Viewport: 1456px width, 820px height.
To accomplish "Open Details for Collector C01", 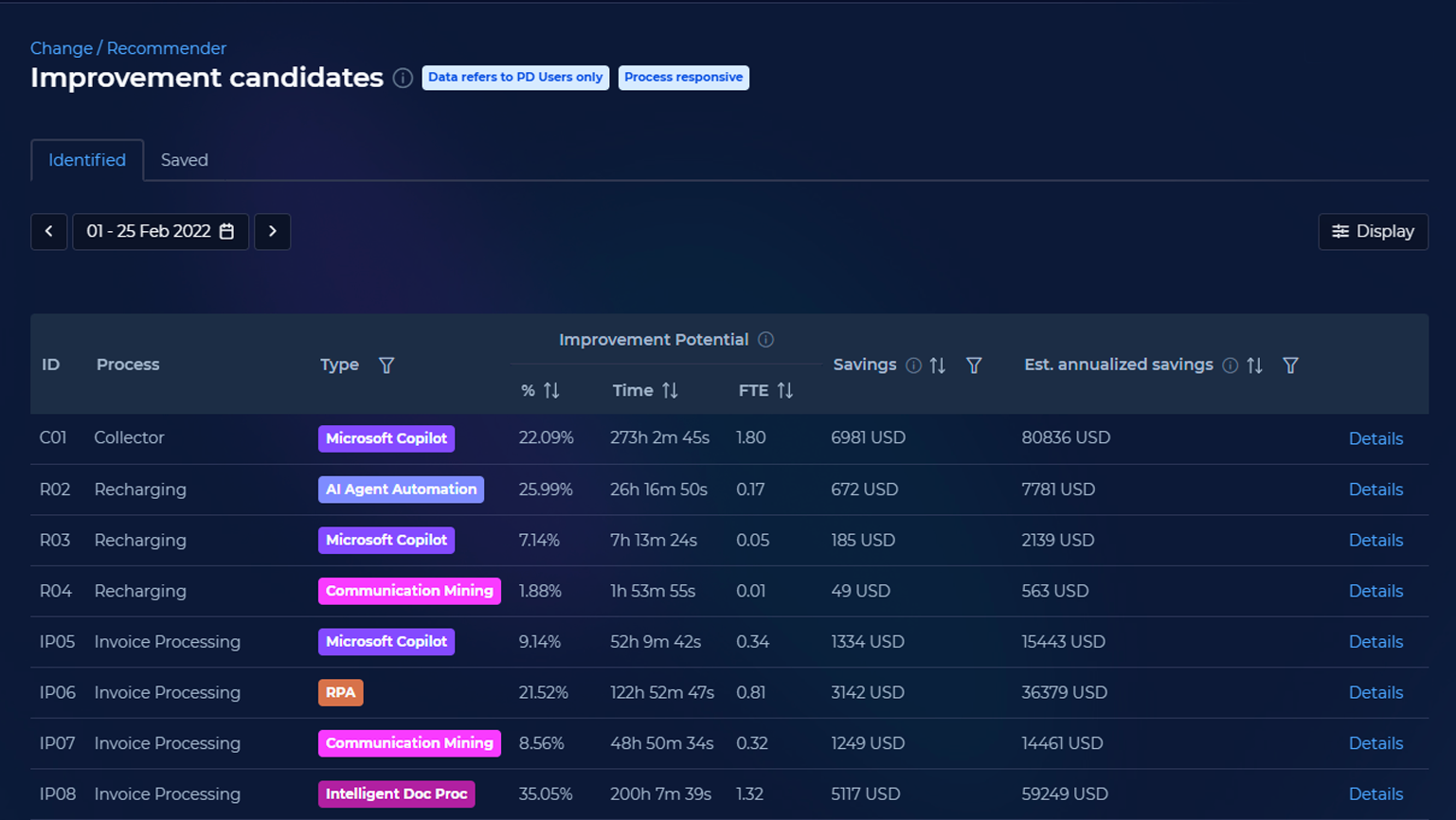I will pos(1375,438).
